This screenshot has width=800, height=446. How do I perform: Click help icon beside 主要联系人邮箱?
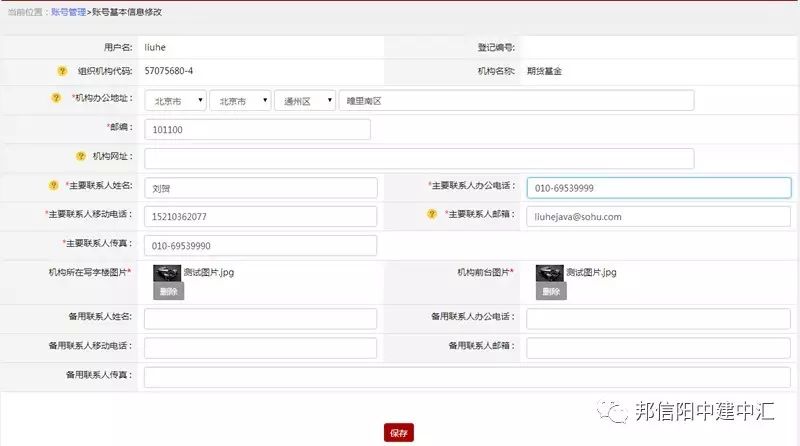[432, 214]
